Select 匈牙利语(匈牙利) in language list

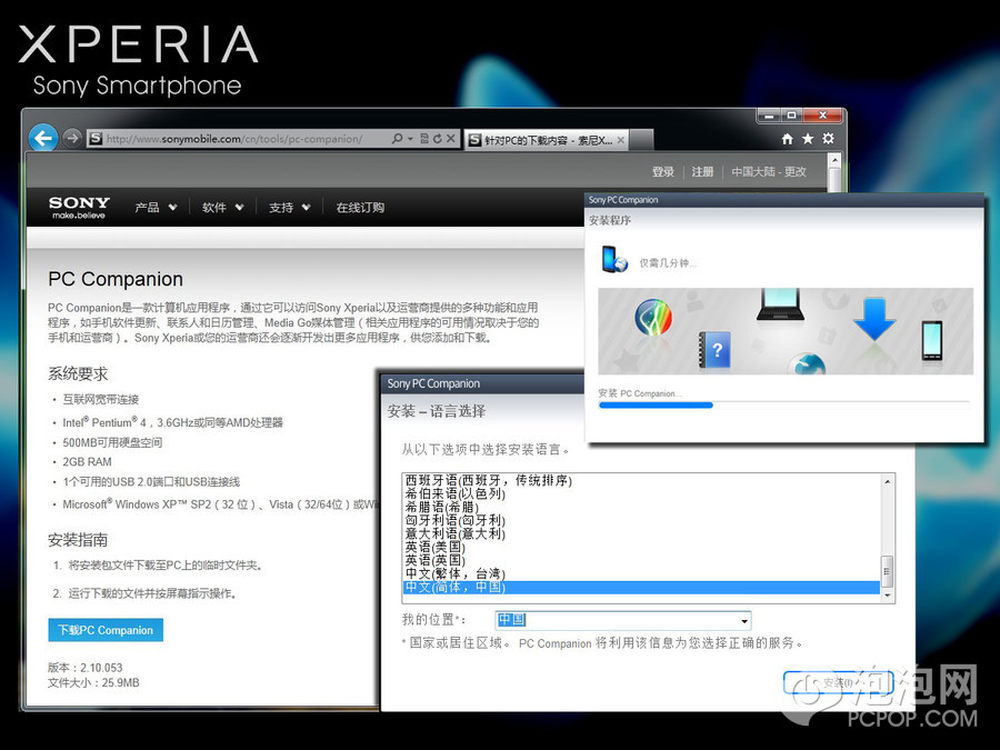click(x=642, y=520)
